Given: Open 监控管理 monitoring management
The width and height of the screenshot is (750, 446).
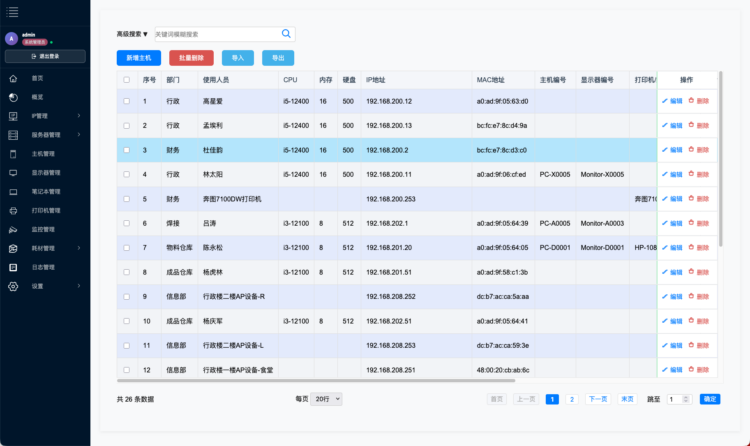Looking at the screenshot, I should click(x=42, y=230).
